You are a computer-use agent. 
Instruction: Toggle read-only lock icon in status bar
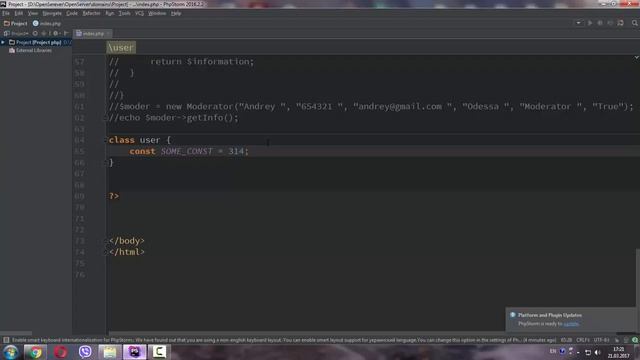pyautogui.click(x=617, y=340)
